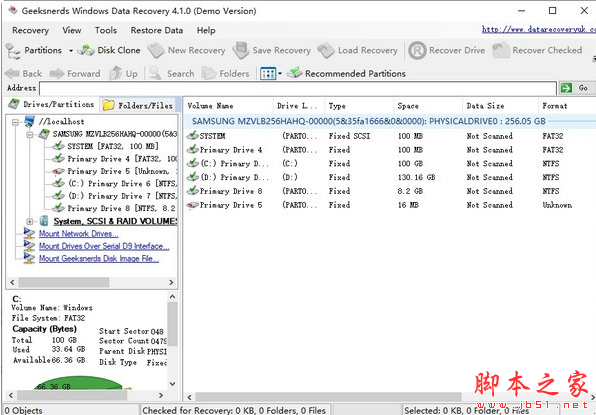Click the Mount Network Drives link

79,234
